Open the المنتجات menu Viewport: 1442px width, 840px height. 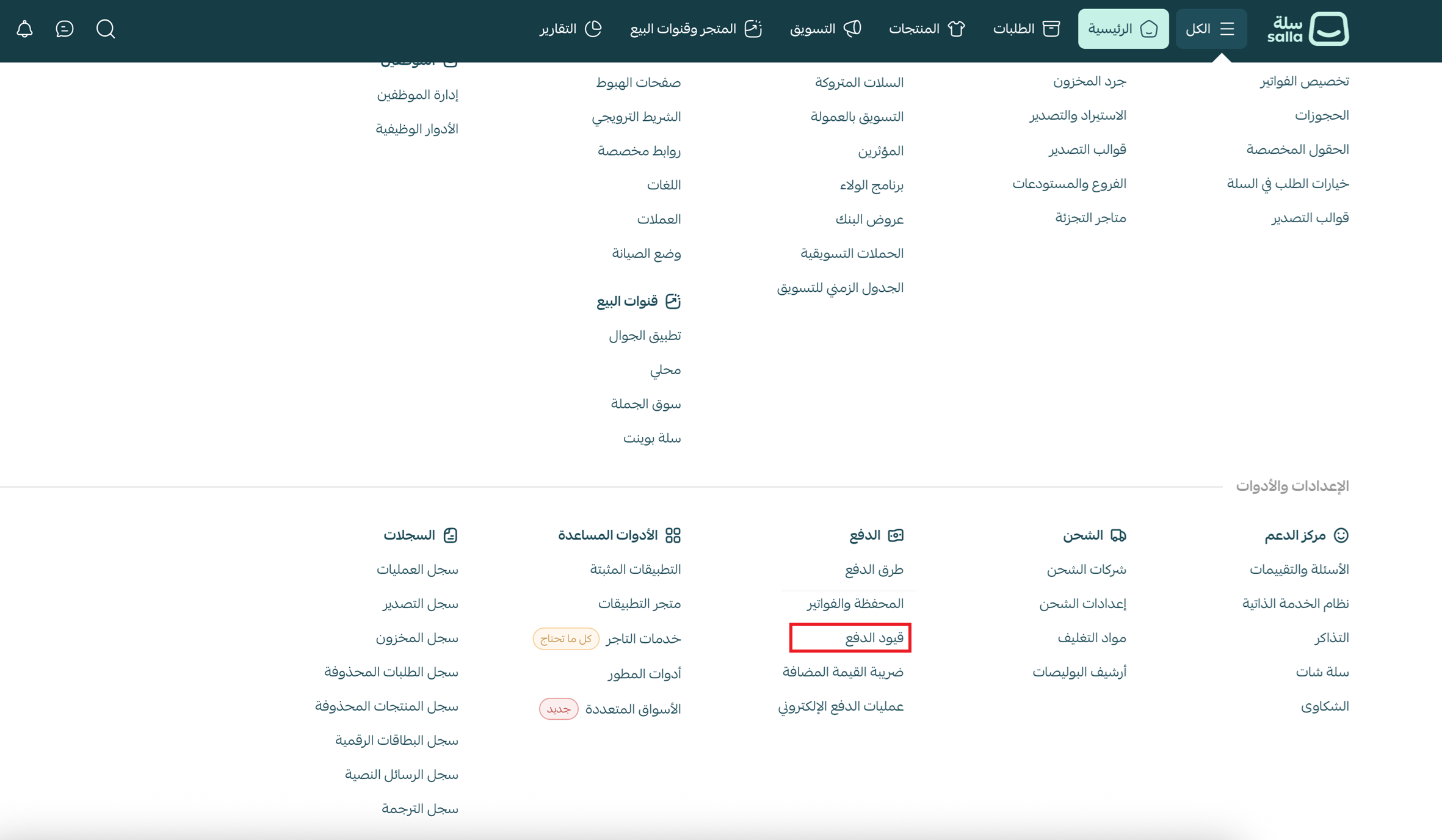coord(926,29)
